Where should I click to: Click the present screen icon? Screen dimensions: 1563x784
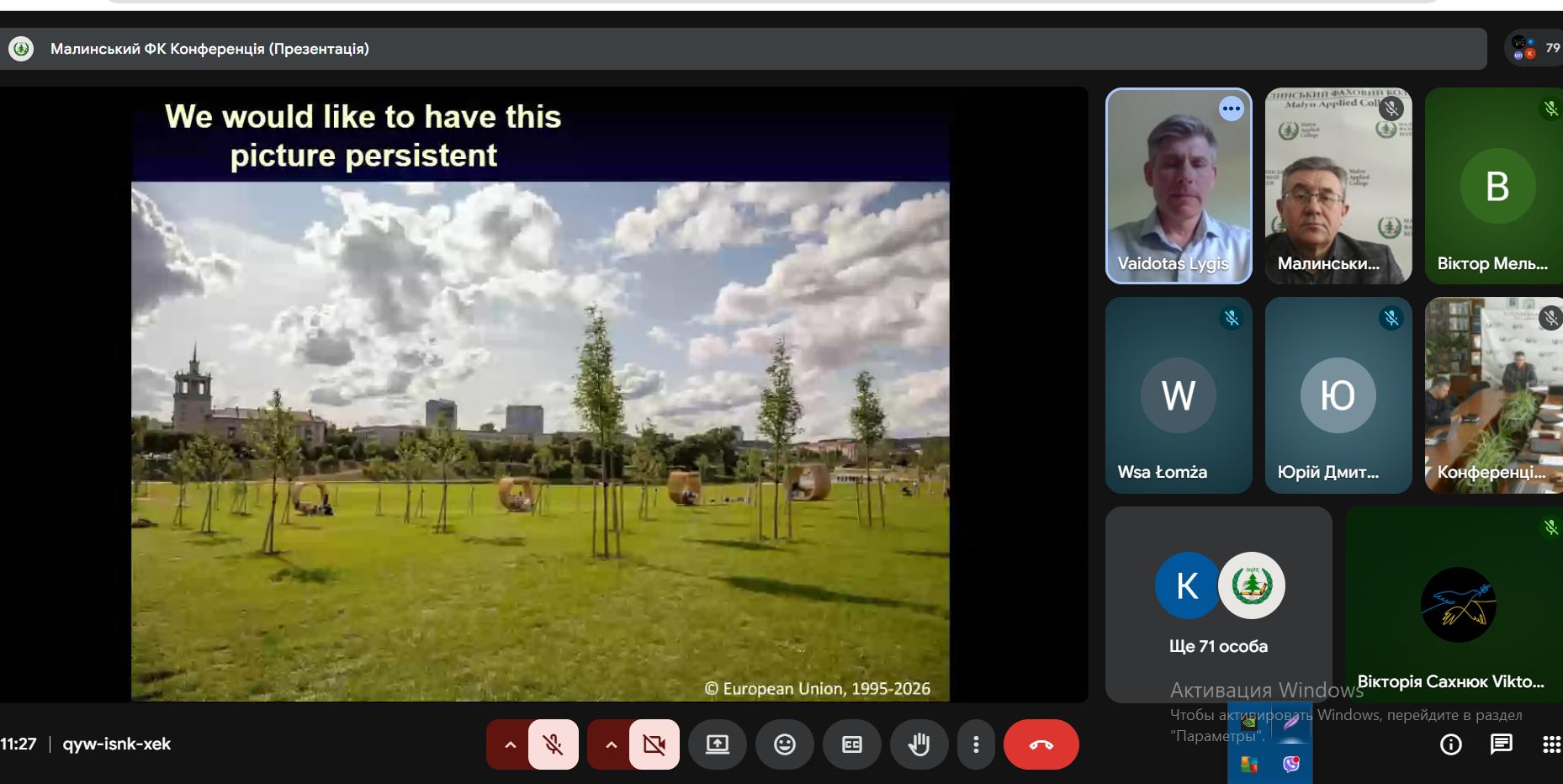pos(717,744)
